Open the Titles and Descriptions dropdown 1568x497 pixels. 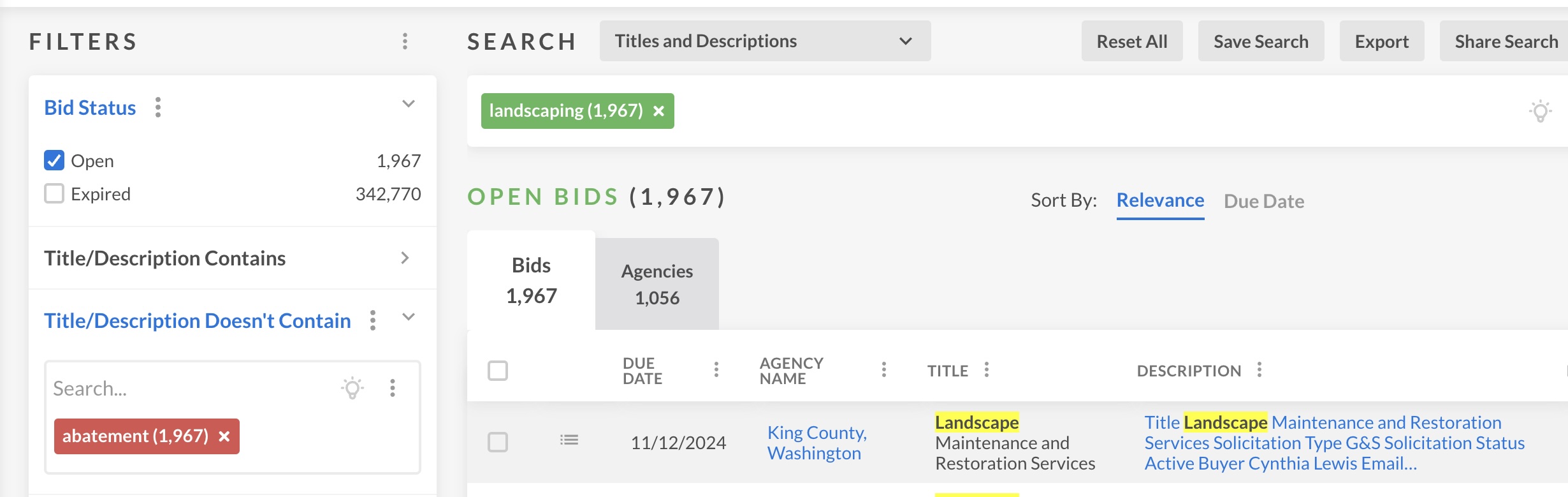point(765,41)
